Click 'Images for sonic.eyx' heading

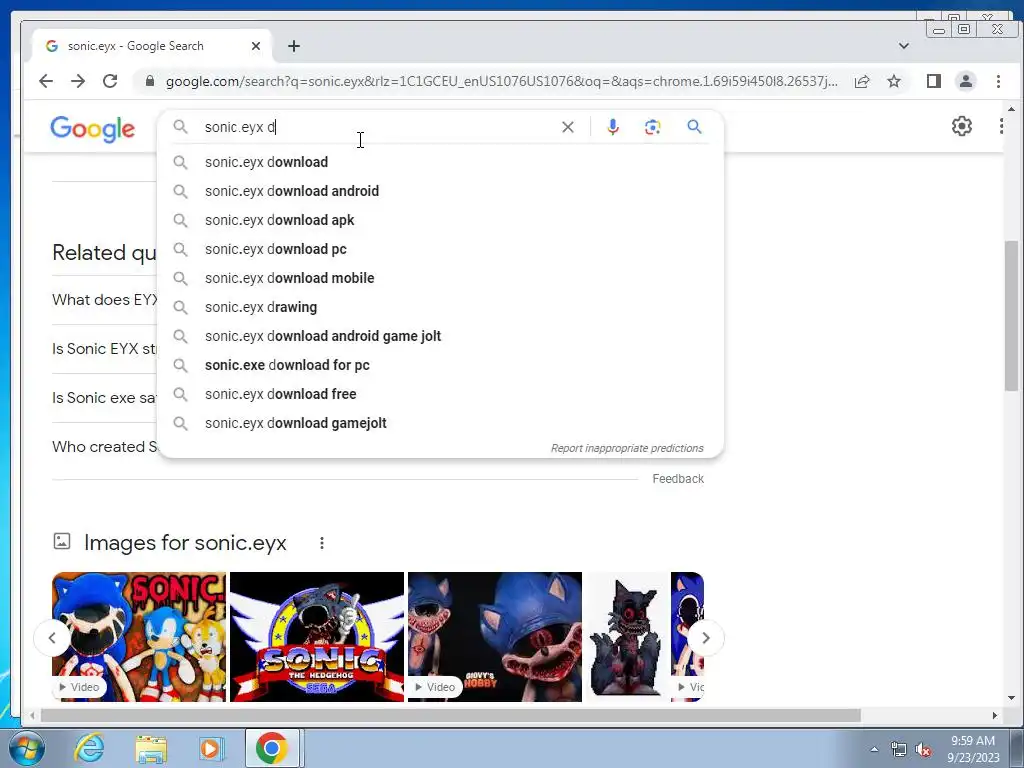pos(185,543)
